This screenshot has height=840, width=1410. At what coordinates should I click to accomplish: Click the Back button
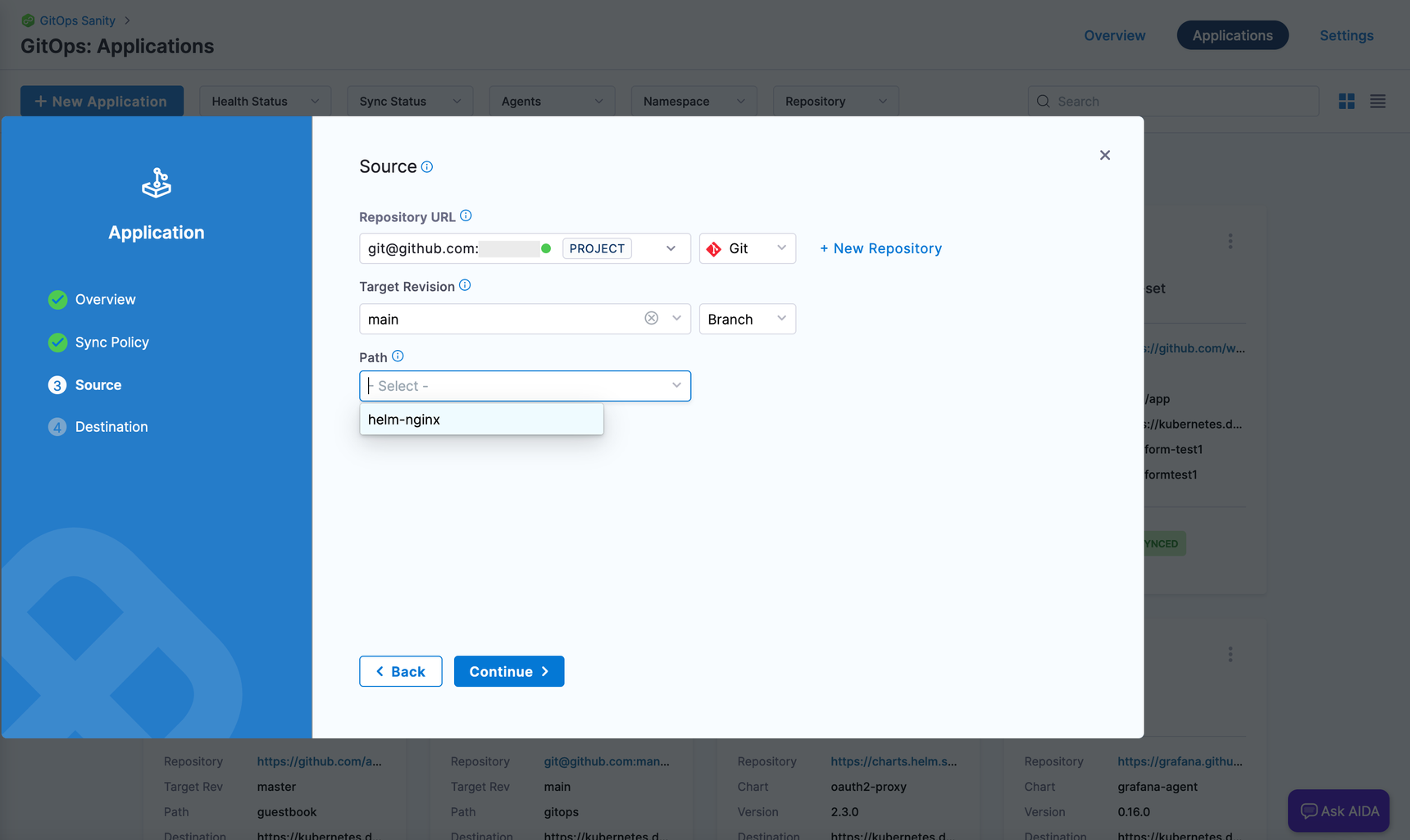pos(400,671)
